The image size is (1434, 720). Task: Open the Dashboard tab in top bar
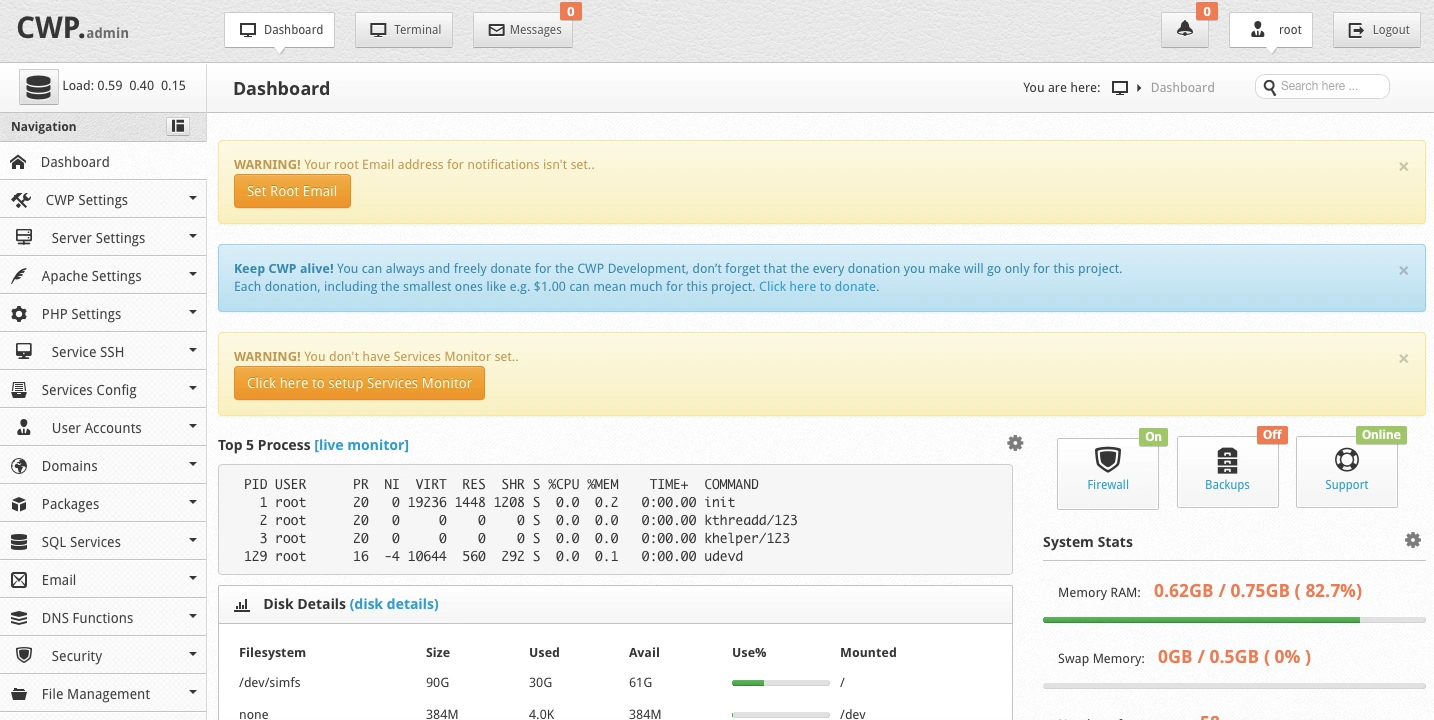279,30
